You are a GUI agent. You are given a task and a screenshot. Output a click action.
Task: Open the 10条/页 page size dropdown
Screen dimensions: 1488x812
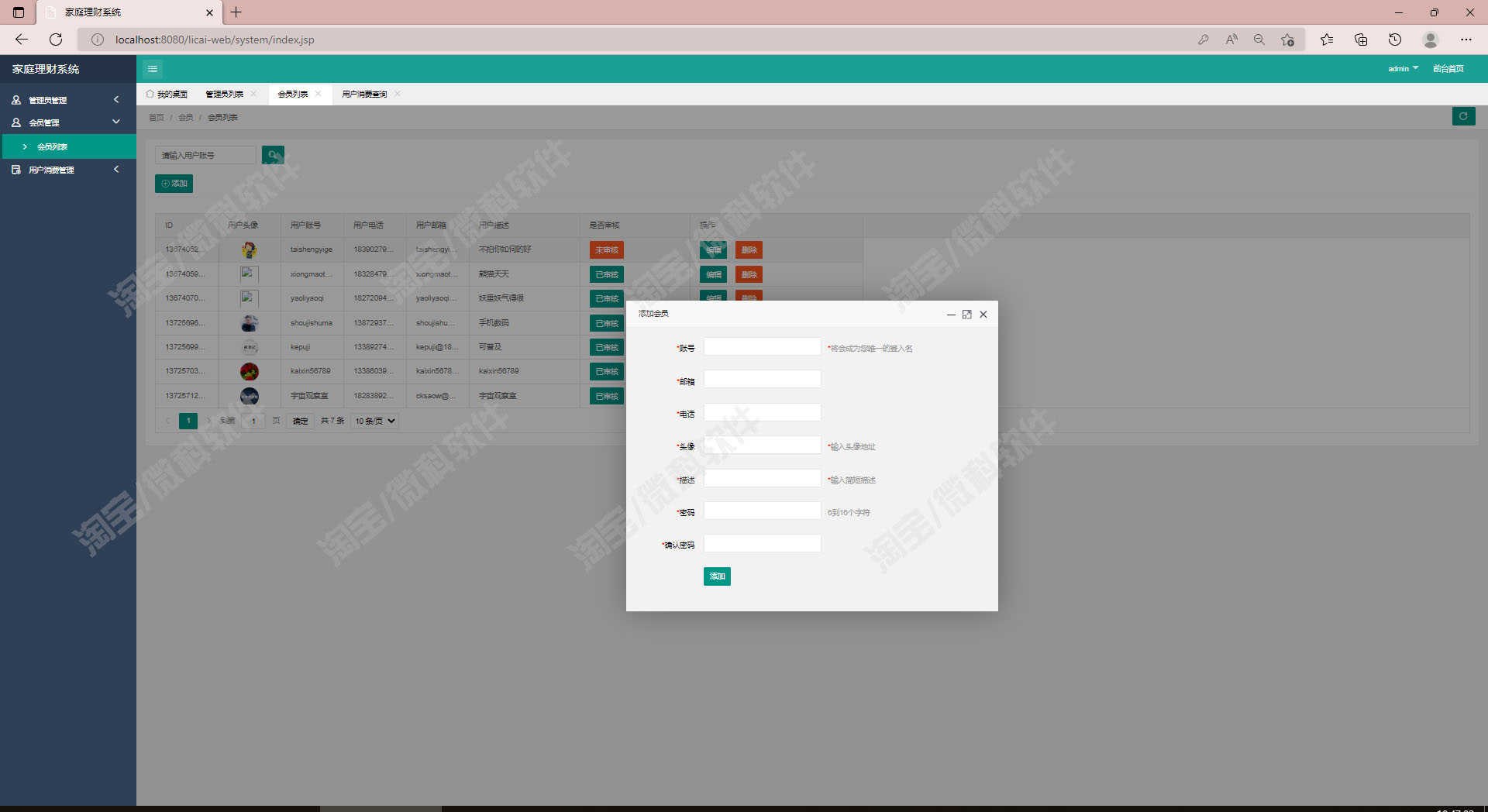point(375,421)
